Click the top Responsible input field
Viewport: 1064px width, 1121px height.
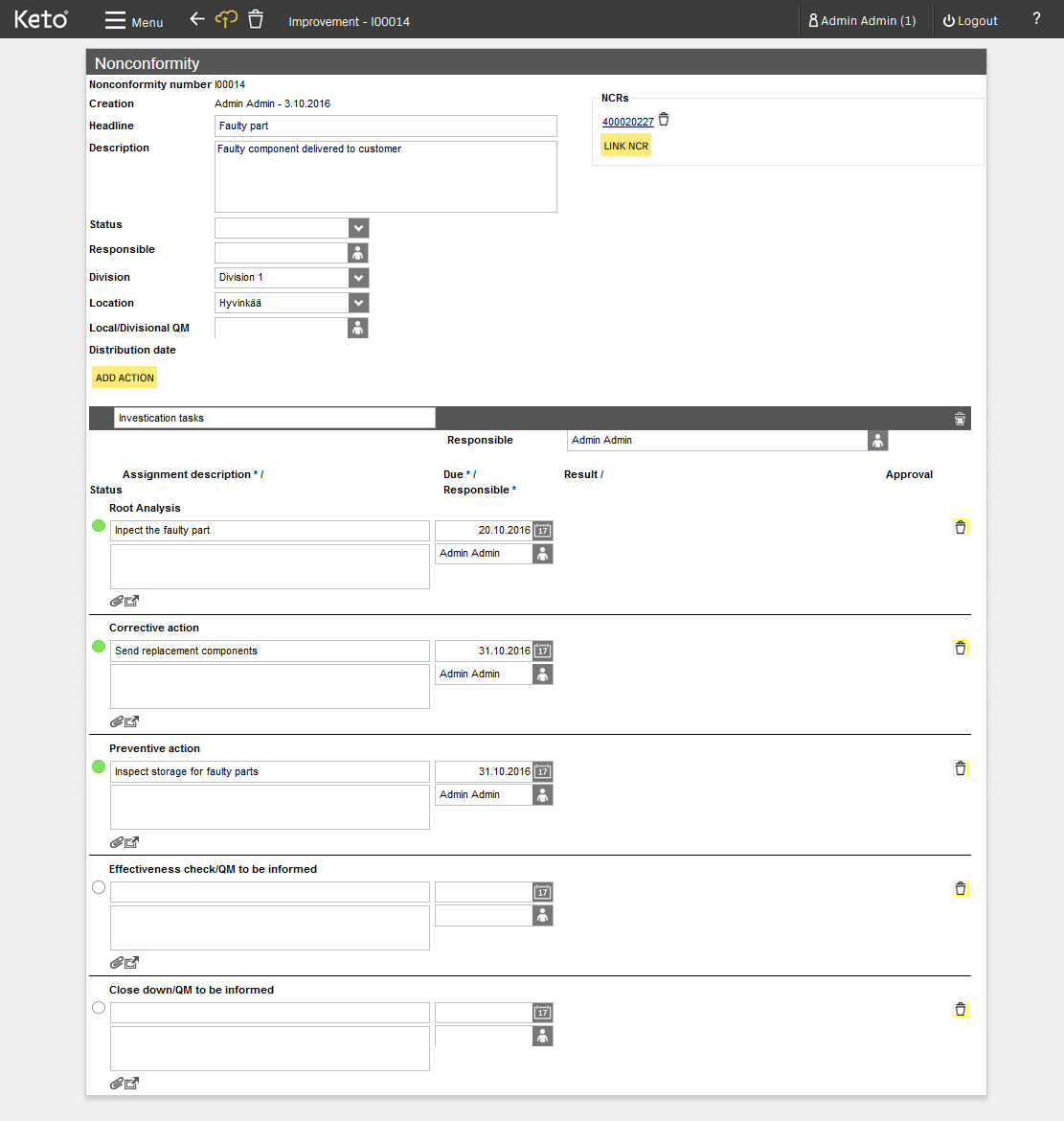click(282, 253)
